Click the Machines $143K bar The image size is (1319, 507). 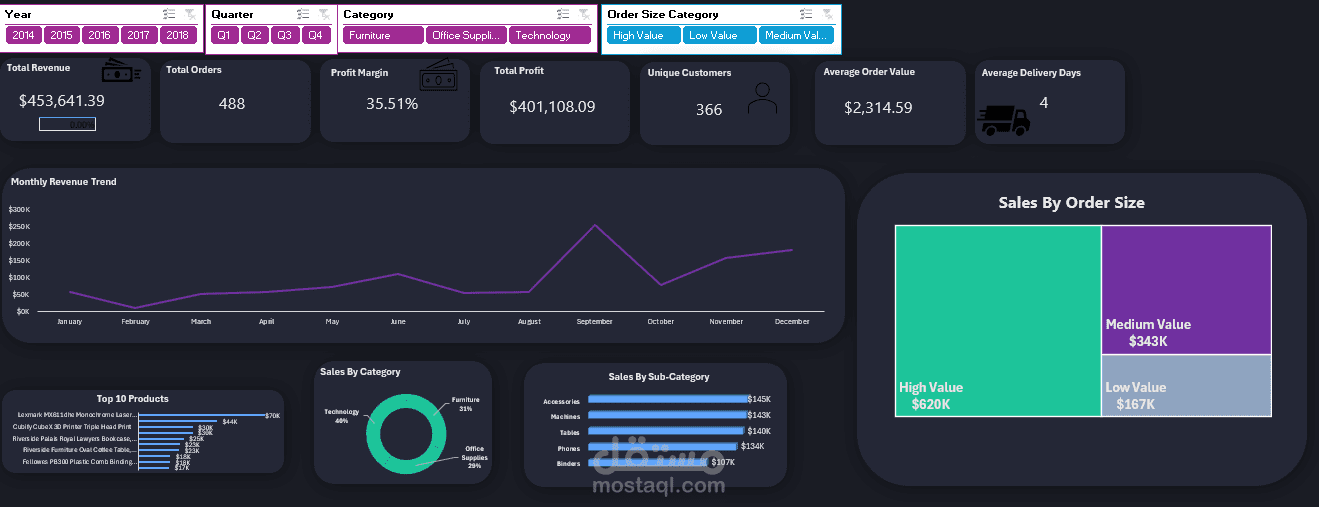(x=666, y=415)
